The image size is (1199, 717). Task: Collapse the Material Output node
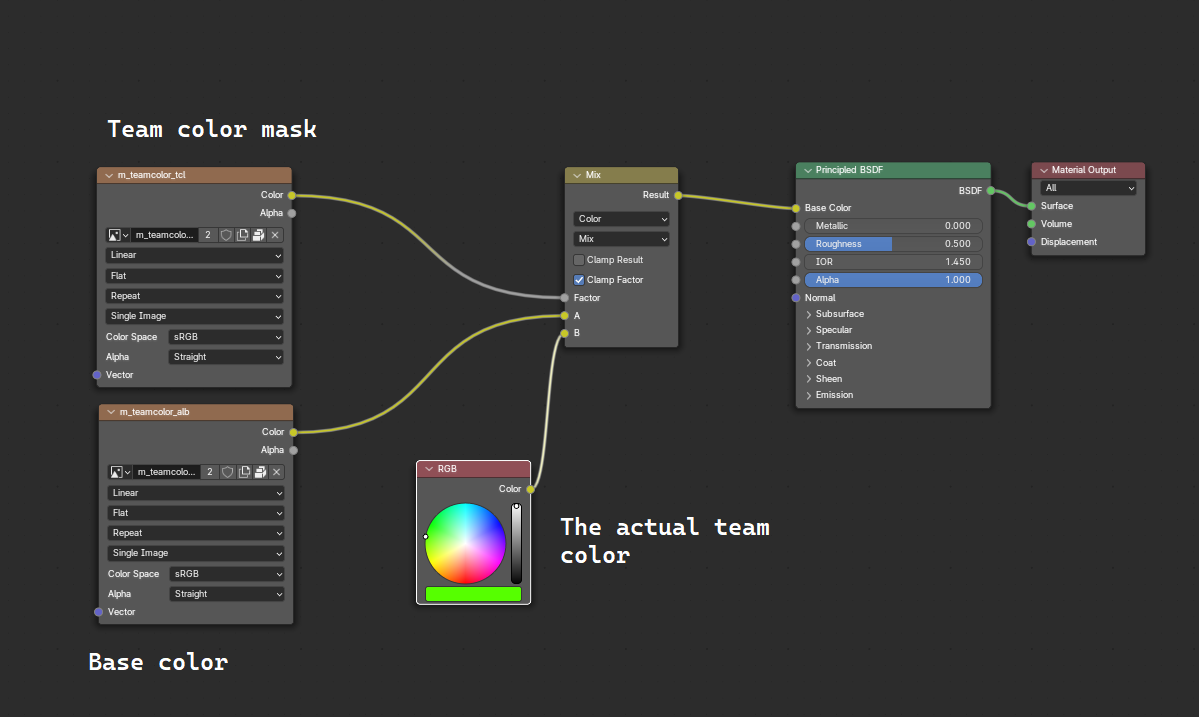coord(1044,170)
